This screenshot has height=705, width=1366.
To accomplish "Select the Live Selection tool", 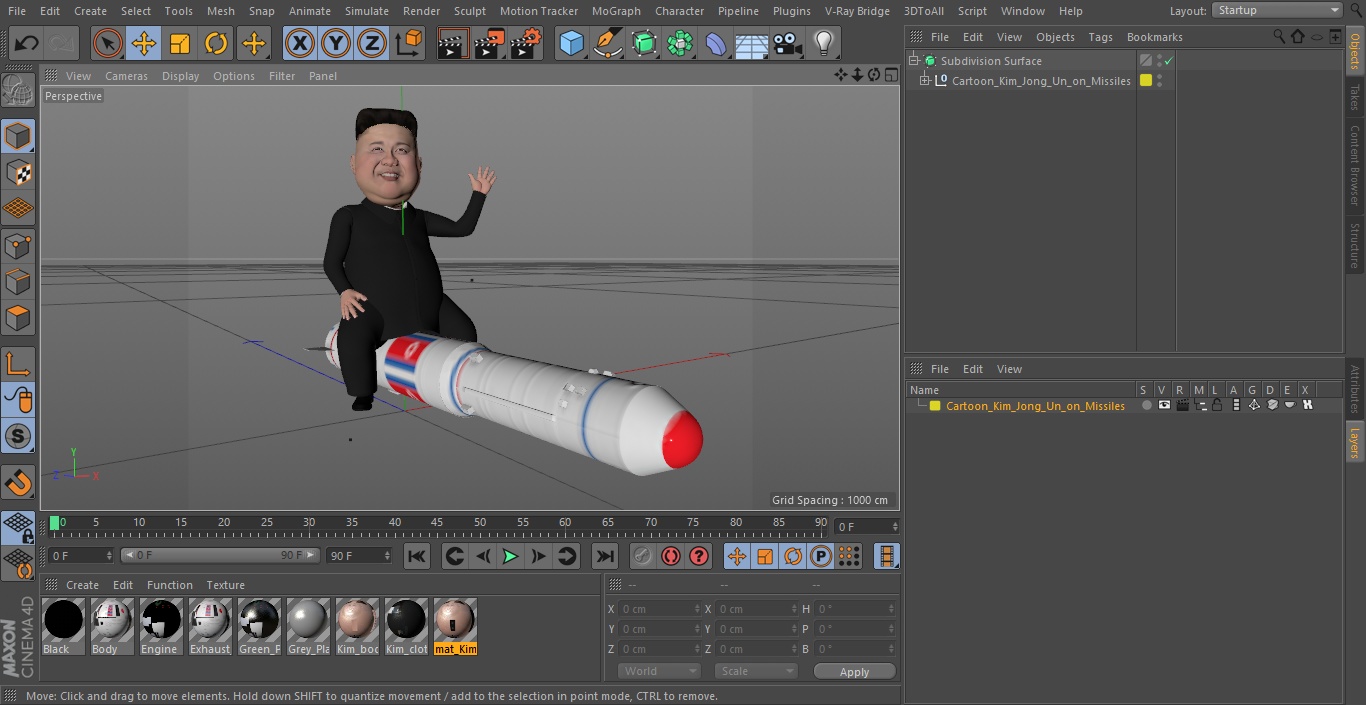I will (107, 43).
